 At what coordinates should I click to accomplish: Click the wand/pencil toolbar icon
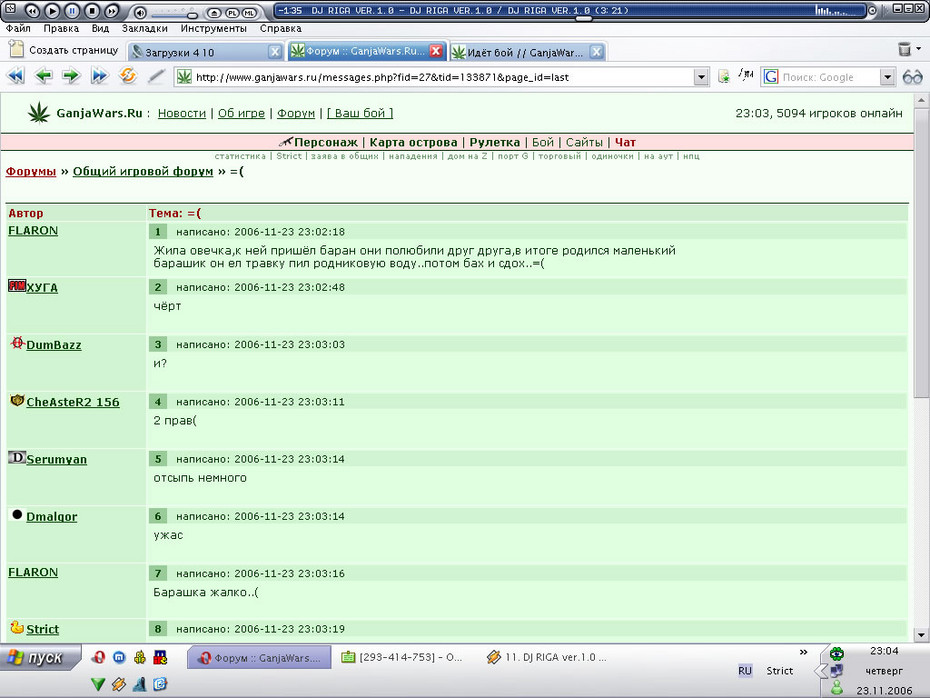pos(156,76)
